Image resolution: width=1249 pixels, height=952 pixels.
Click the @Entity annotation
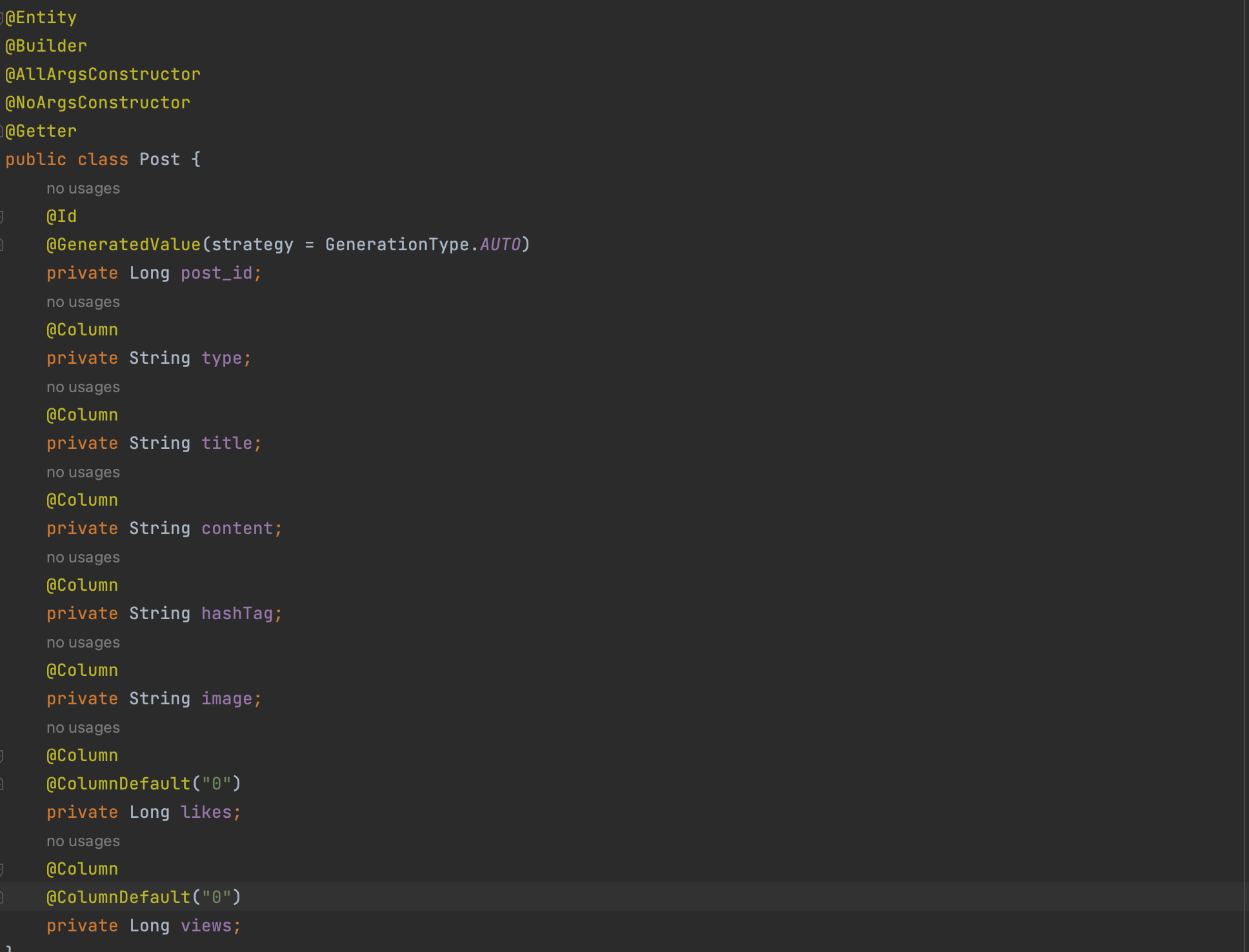click(x=41, y=17)
